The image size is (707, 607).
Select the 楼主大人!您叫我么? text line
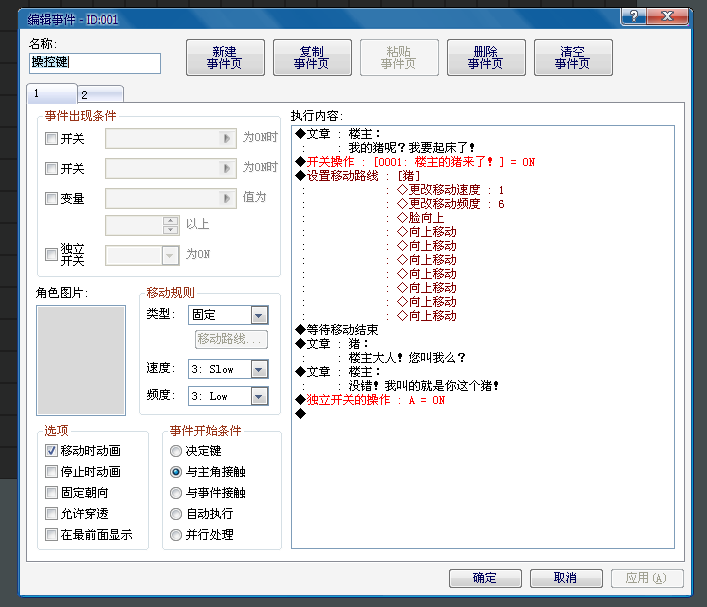(x=407, y=358)
